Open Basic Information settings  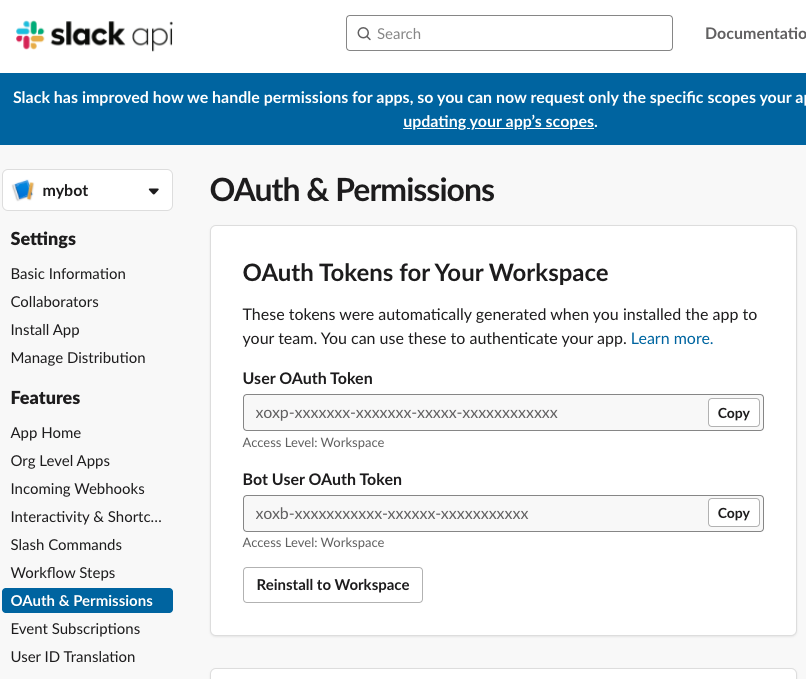68,274
